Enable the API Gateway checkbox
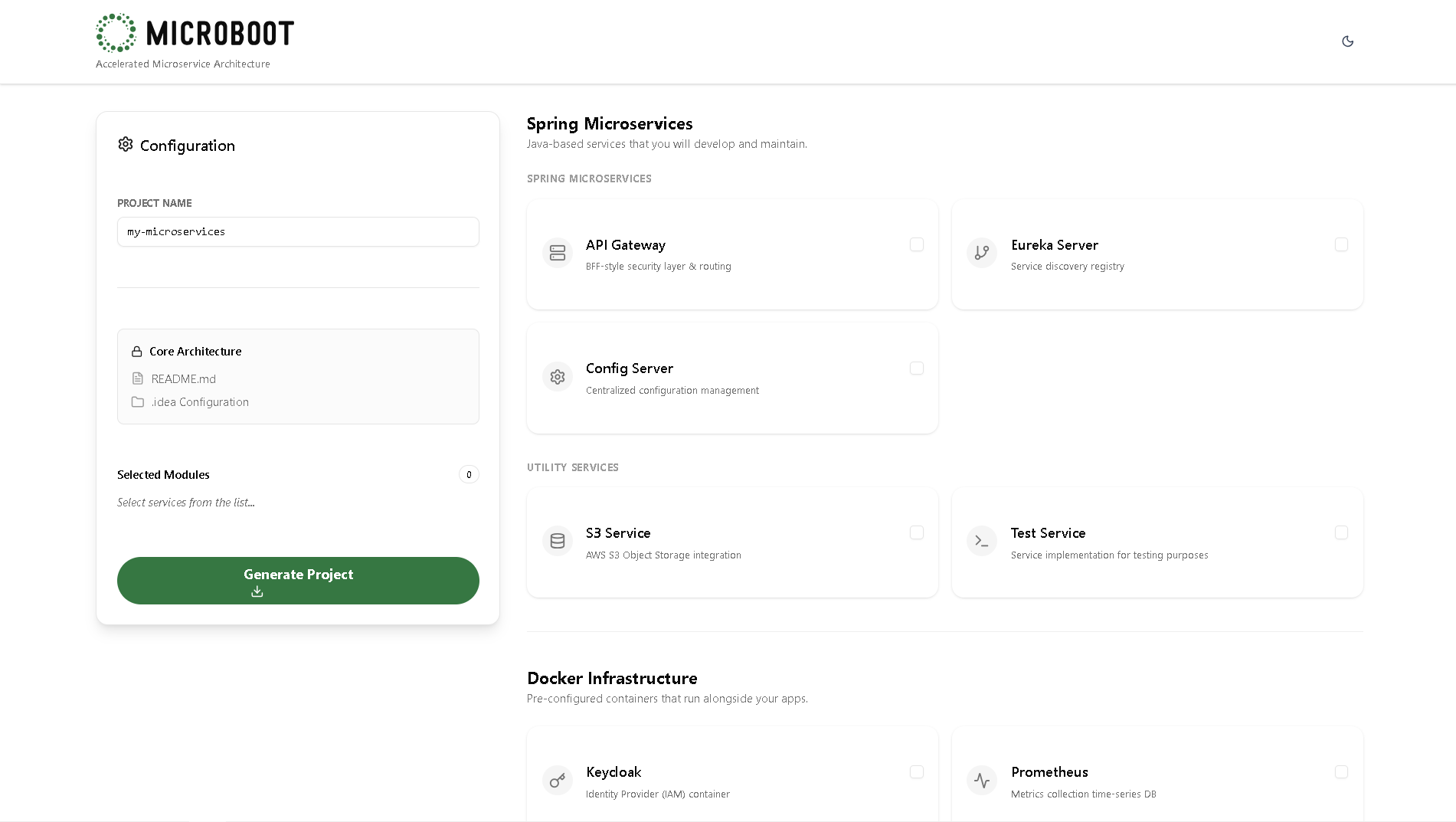1456x822 pixels. [916, 244]
